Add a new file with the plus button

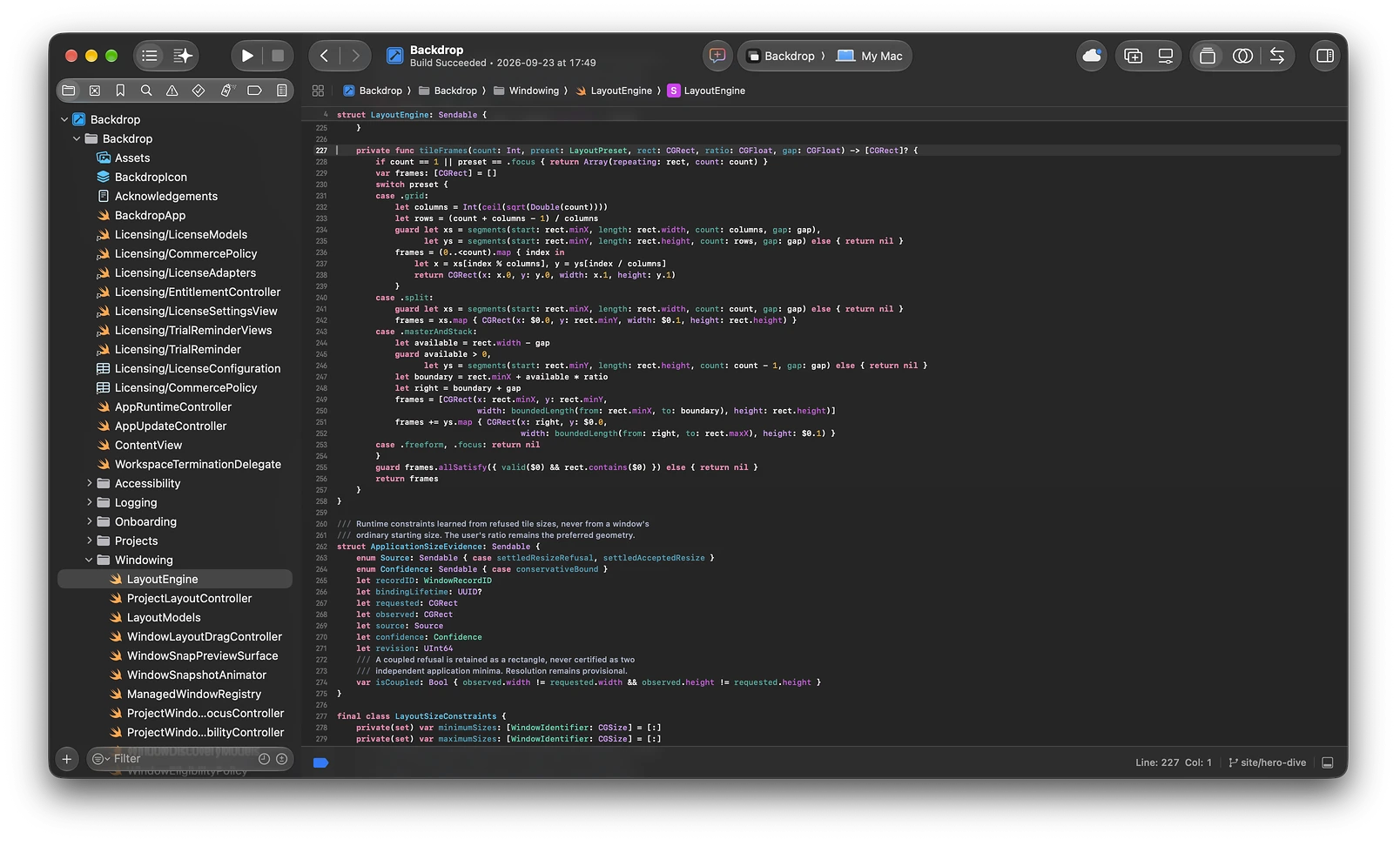pyautogui.click(x=67, y=759)
